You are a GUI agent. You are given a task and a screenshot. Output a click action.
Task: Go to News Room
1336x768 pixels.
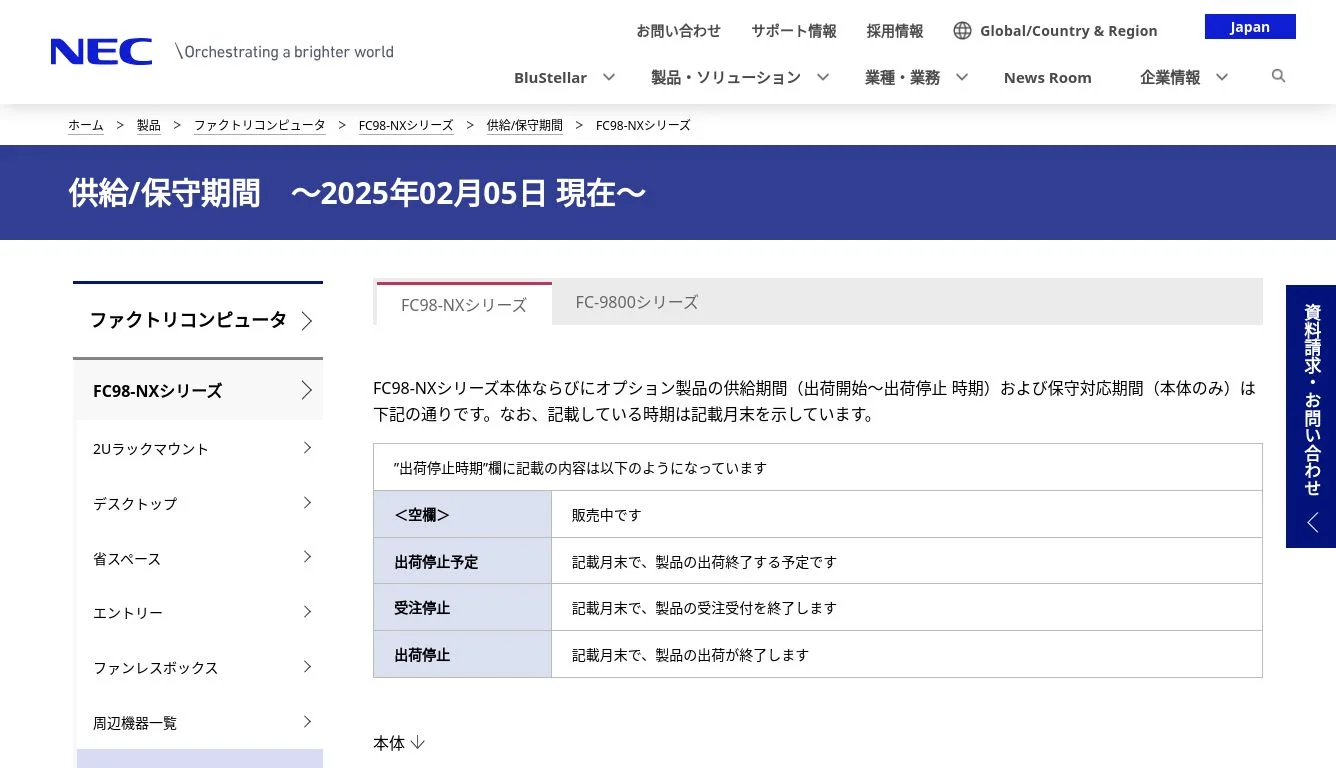pos(1047,77)
